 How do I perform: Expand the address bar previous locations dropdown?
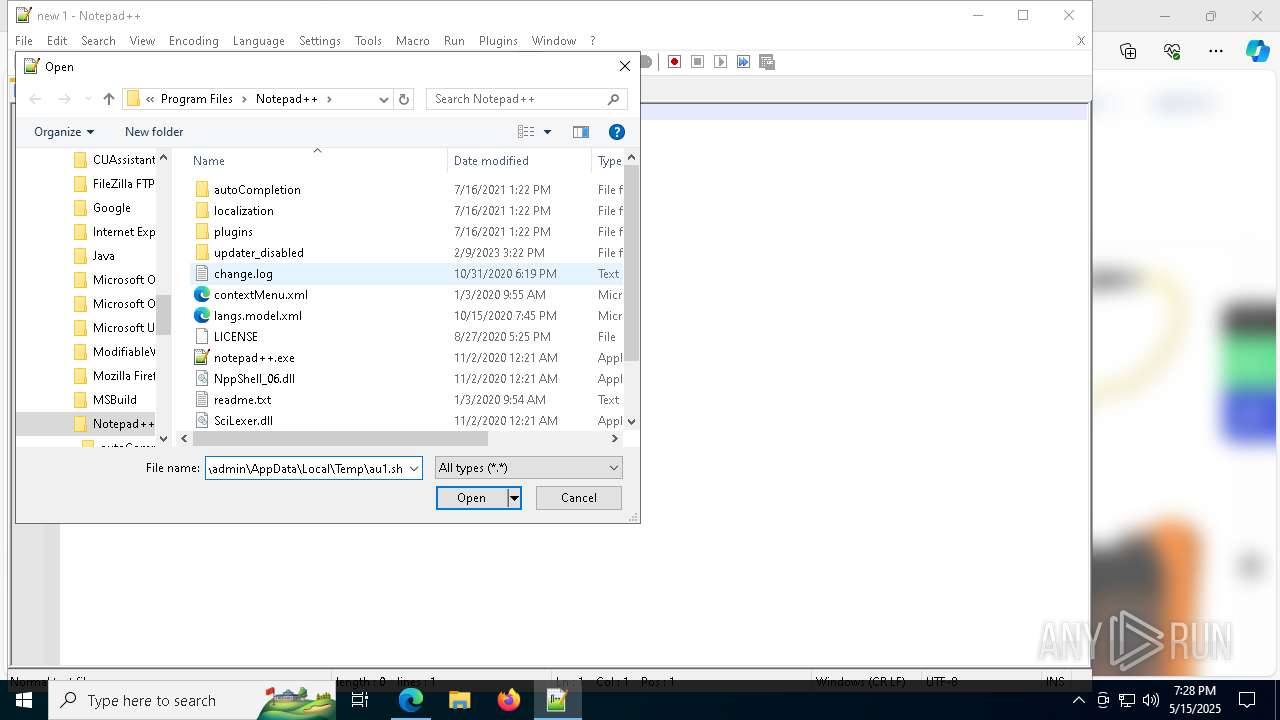[x=383, y=99]
